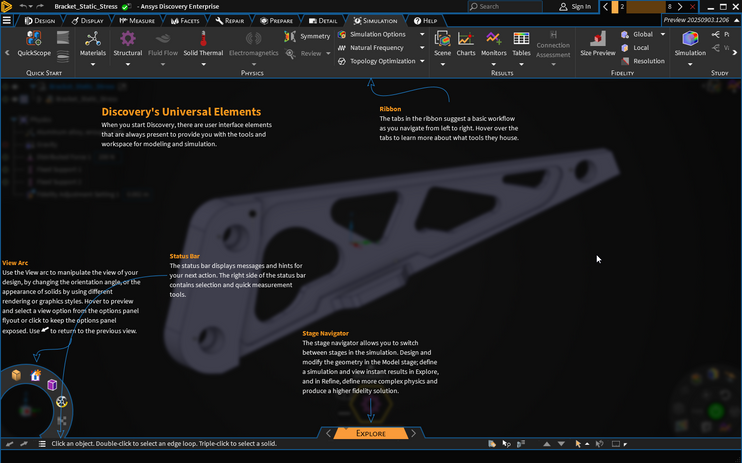Switch to the Prepare tab
This screenshot has height=463, width=742.
pos(276,21)
